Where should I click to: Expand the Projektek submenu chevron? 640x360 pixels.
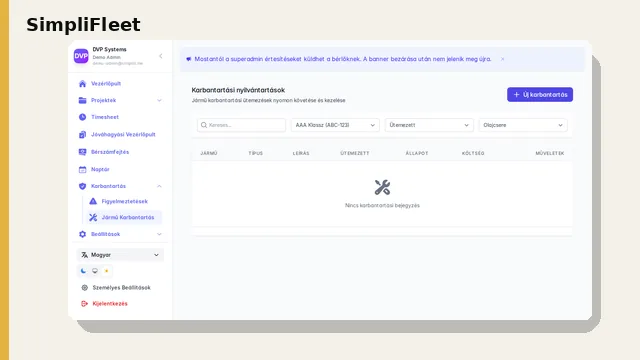click(x=159, y=100)
